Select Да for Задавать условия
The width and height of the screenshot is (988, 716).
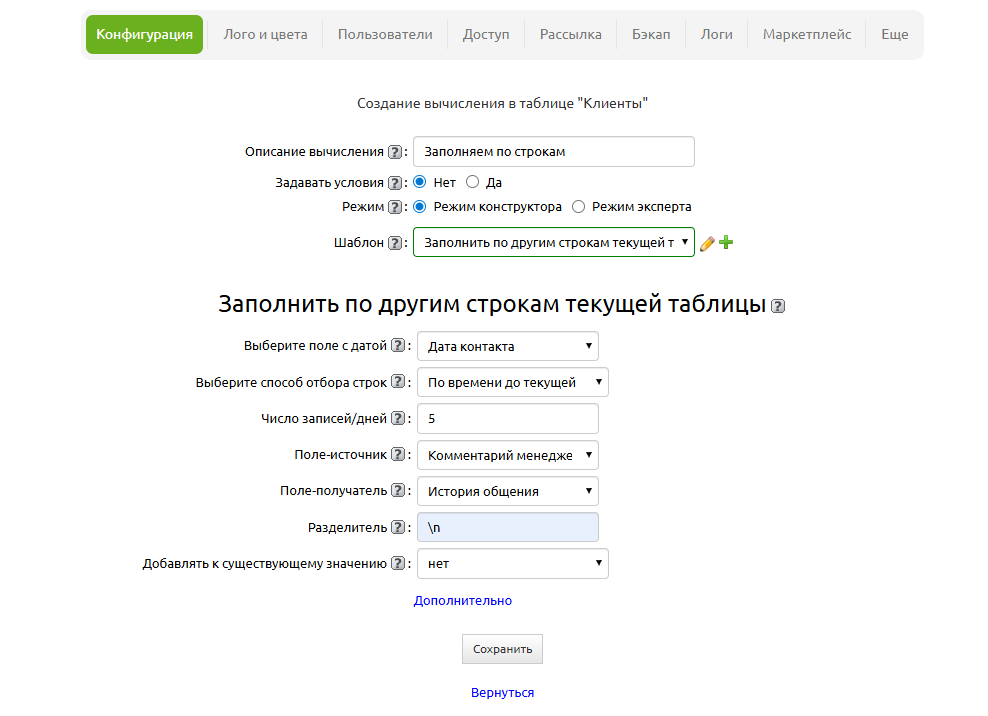pos(472,182)
